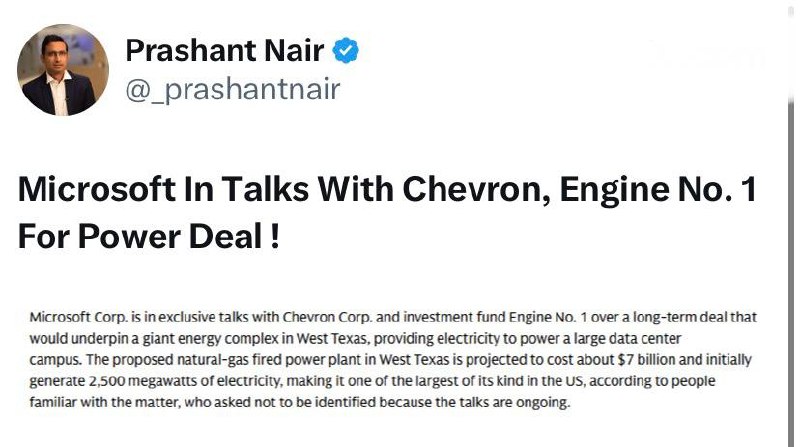Open the @_prashantnair handle link
The width and height of the screenshot is (800, 447).
(232, 89)
